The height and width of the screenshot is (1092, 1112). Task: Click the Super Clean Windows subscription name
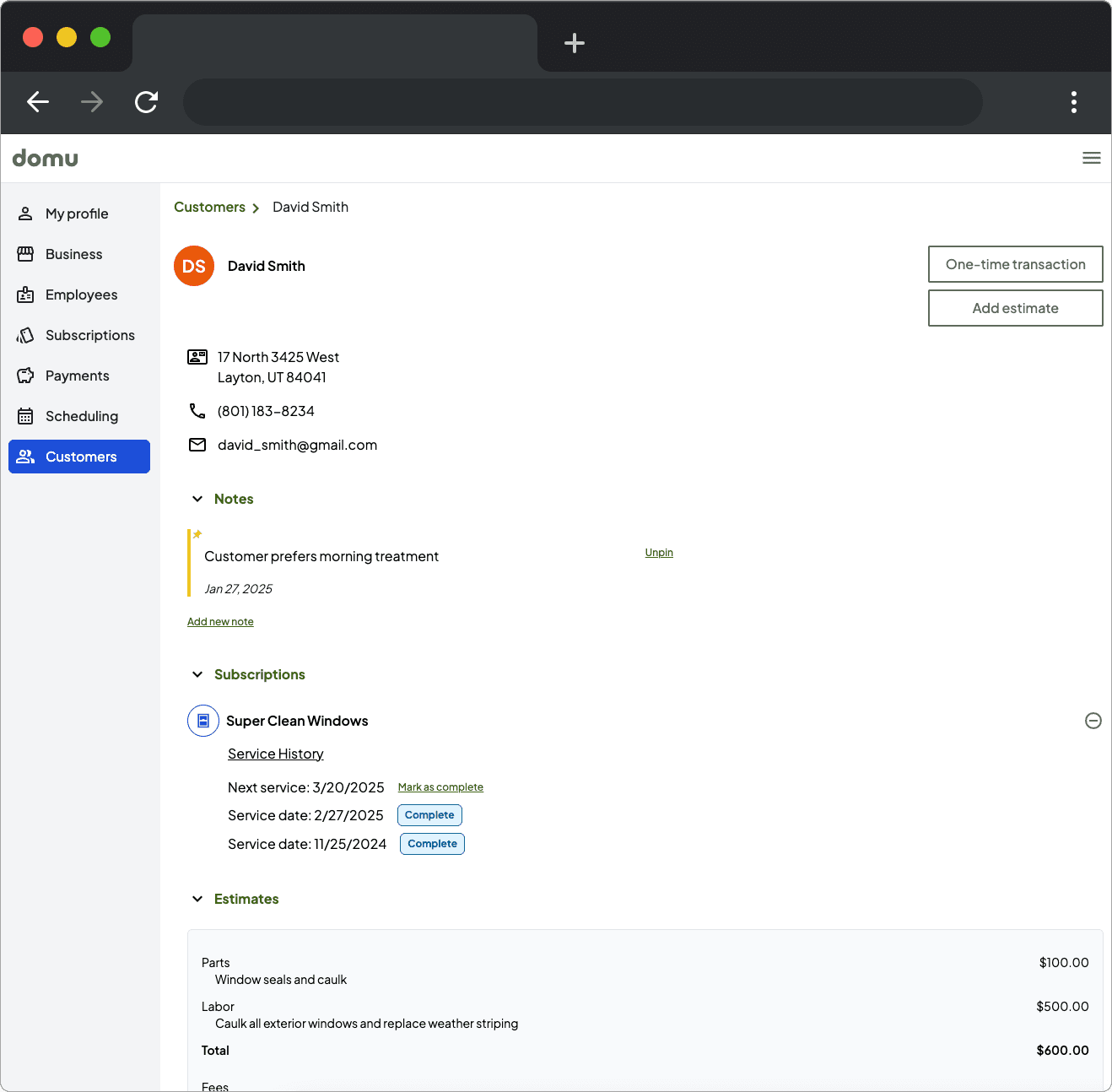pyautogui.click(x=297, y=721)
